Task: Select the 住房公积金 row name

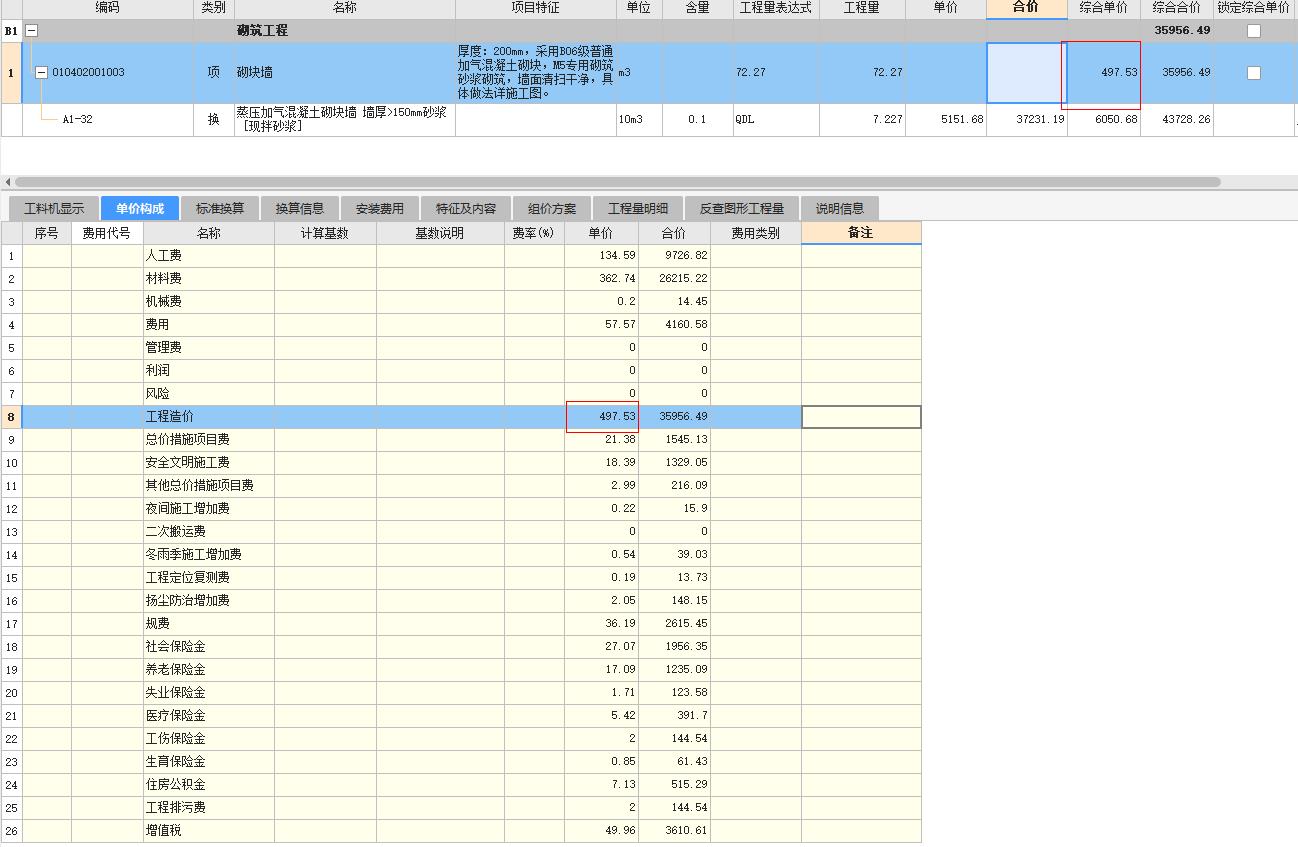Action: tap(176, 785)
